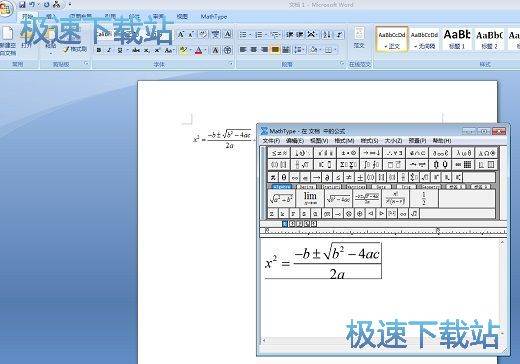520x364 pixels.
Task: Click the equation in MathType editing area
Action: 323,261
